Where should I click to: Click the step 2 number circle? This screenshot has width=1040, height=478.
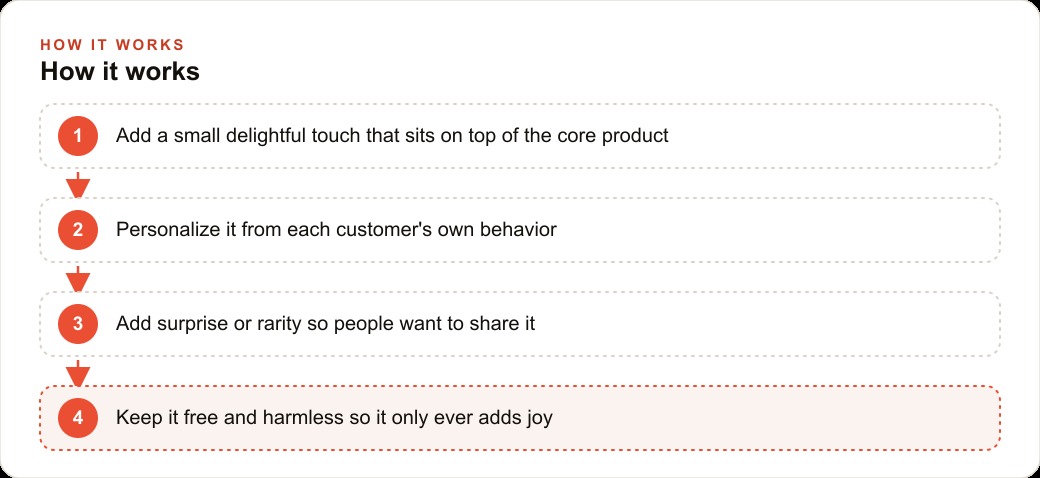78,230
